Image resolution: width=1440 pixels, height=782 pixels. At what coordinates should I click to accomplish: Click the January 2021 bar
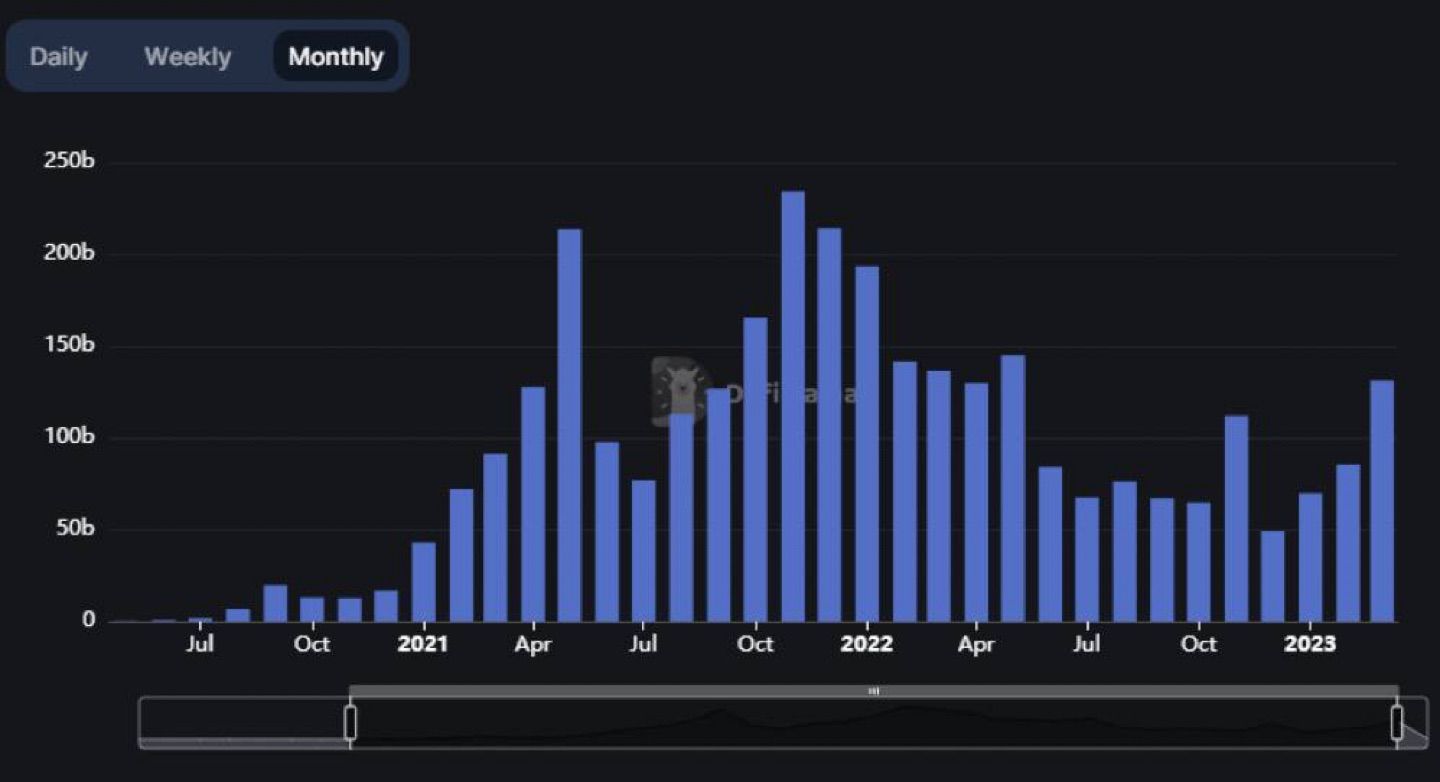click(424, 581)
